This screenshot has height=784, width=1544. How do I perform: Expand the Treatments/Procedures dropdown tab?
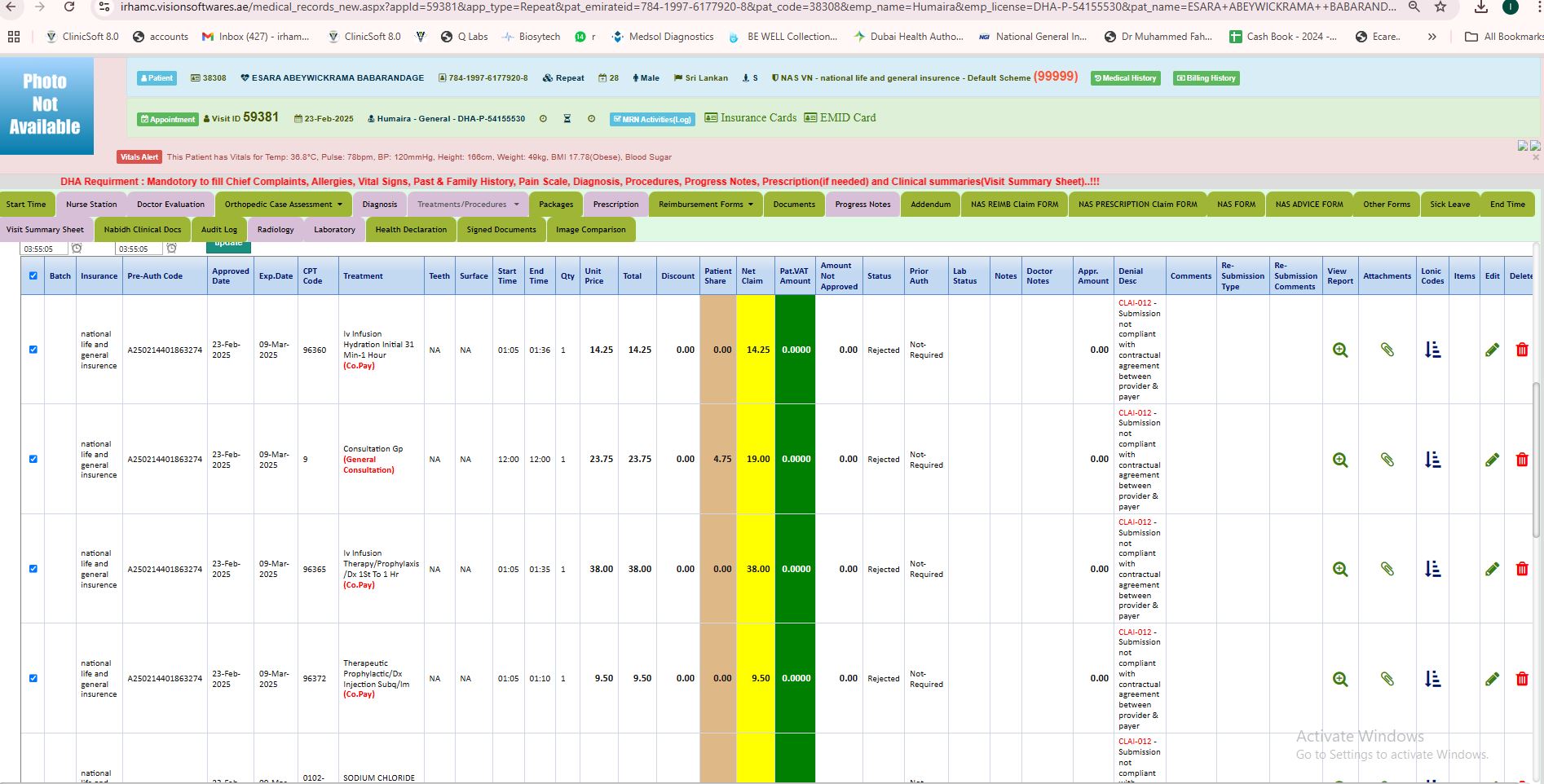(468, 205)
